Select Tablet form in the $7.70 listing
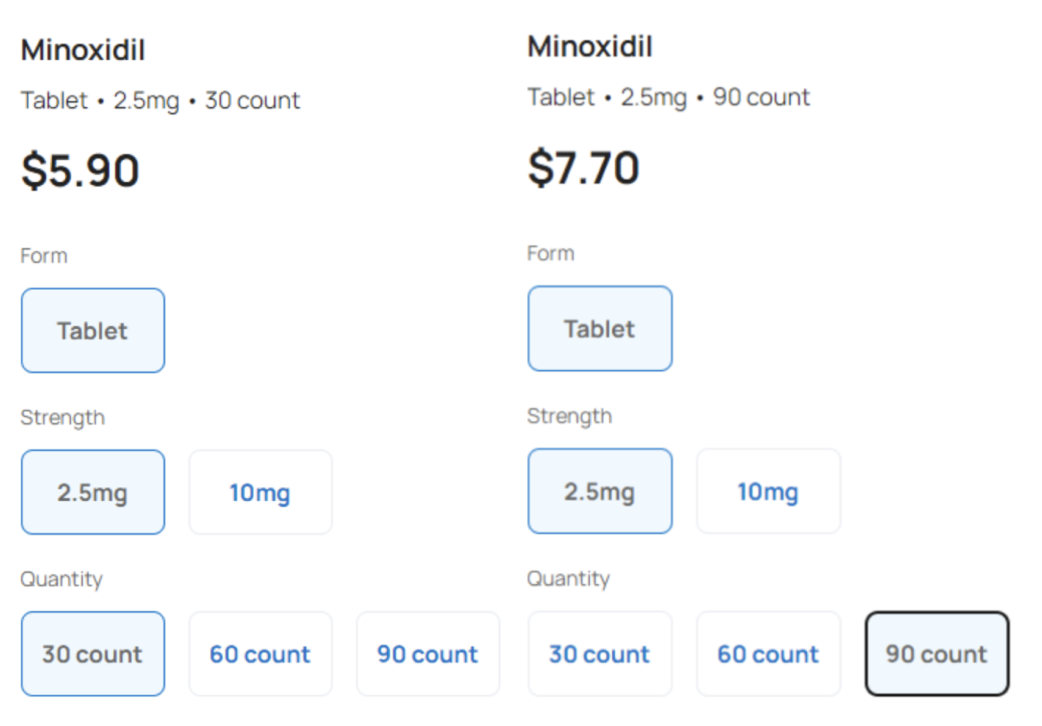The width and height of the screenshot is (1042, 726). (x=600, y=329)
